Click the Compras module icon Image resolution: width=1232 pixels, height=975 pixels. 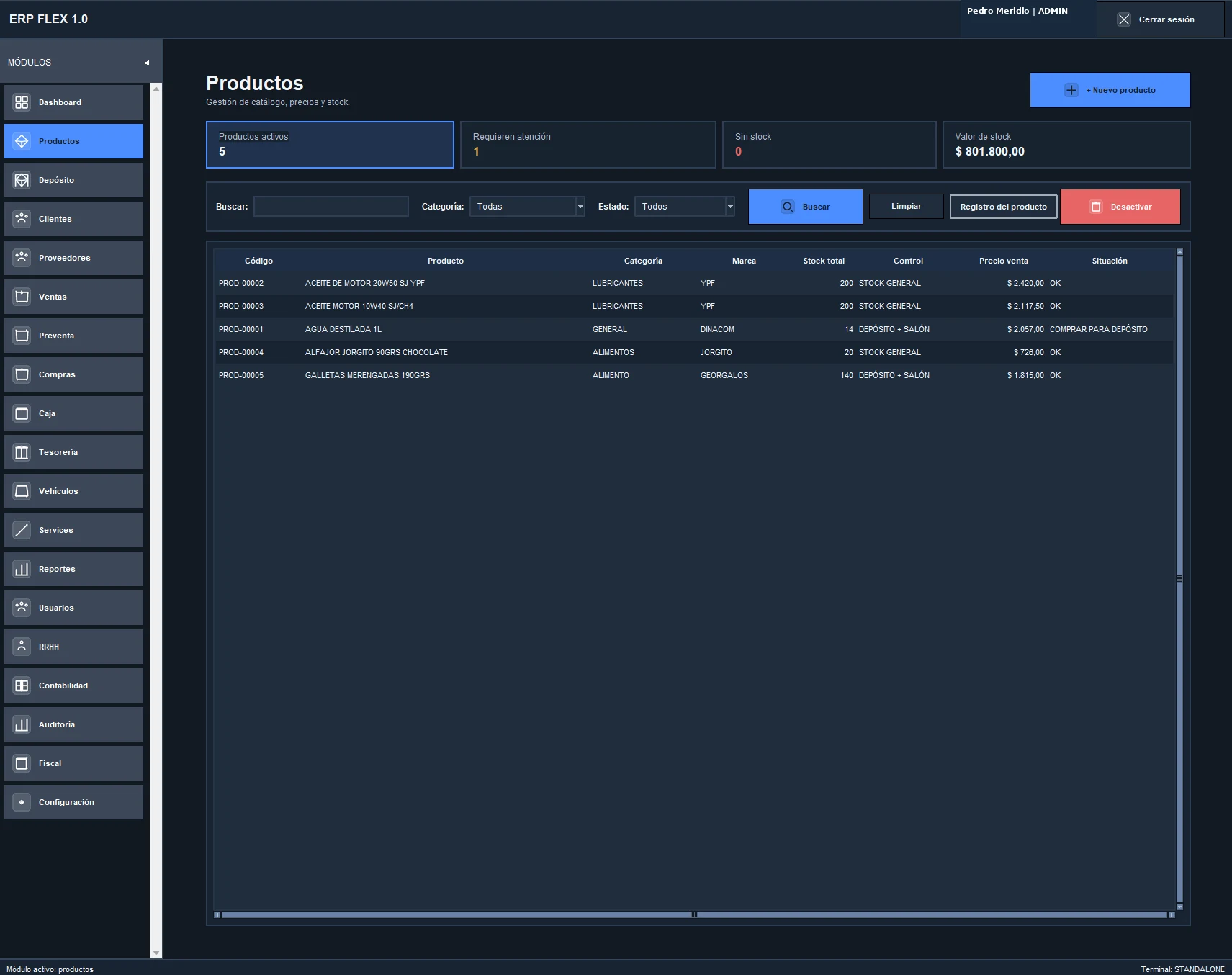tap(22, 374)
